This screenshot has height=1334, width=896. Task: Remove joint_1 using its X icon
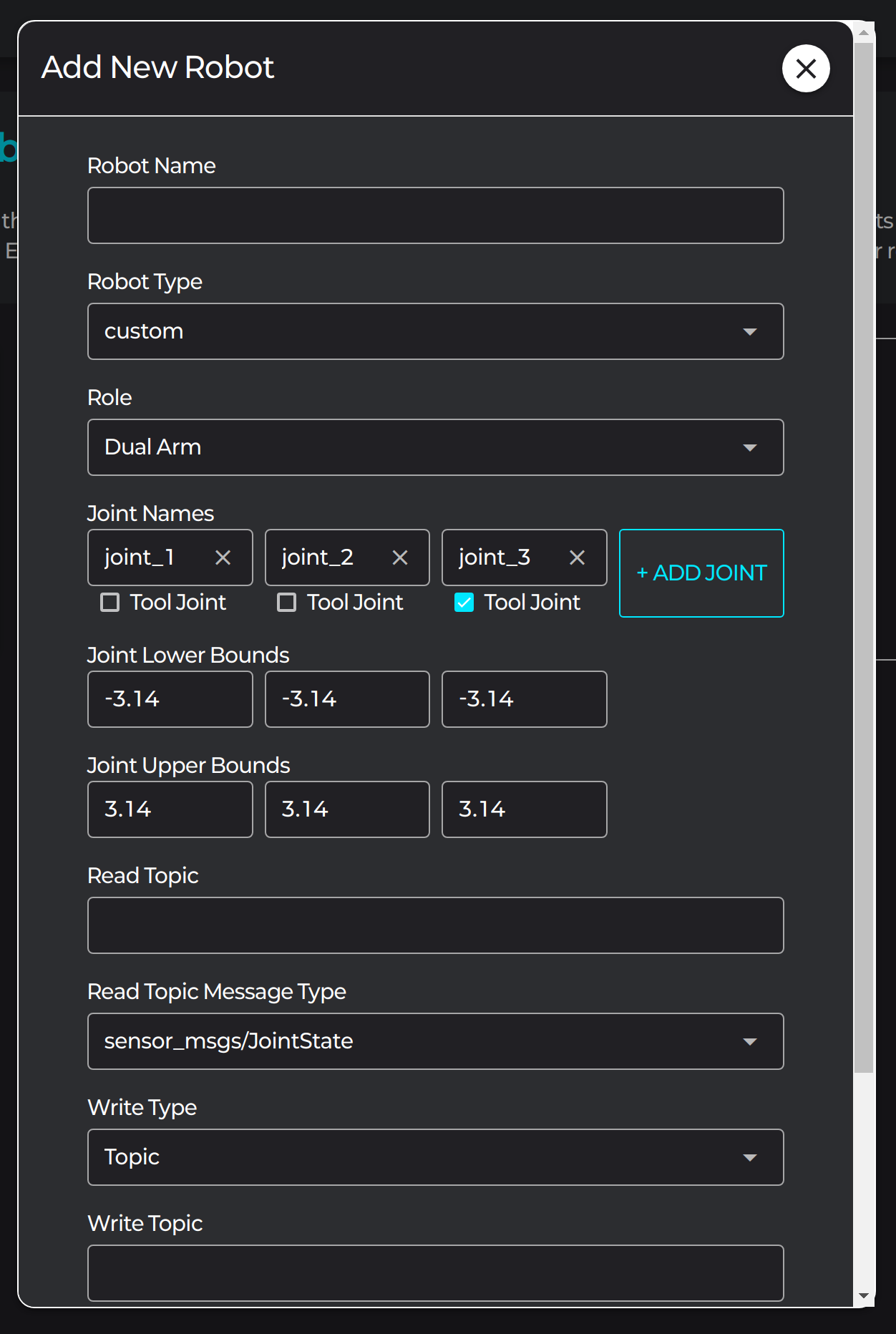[223, 558]
